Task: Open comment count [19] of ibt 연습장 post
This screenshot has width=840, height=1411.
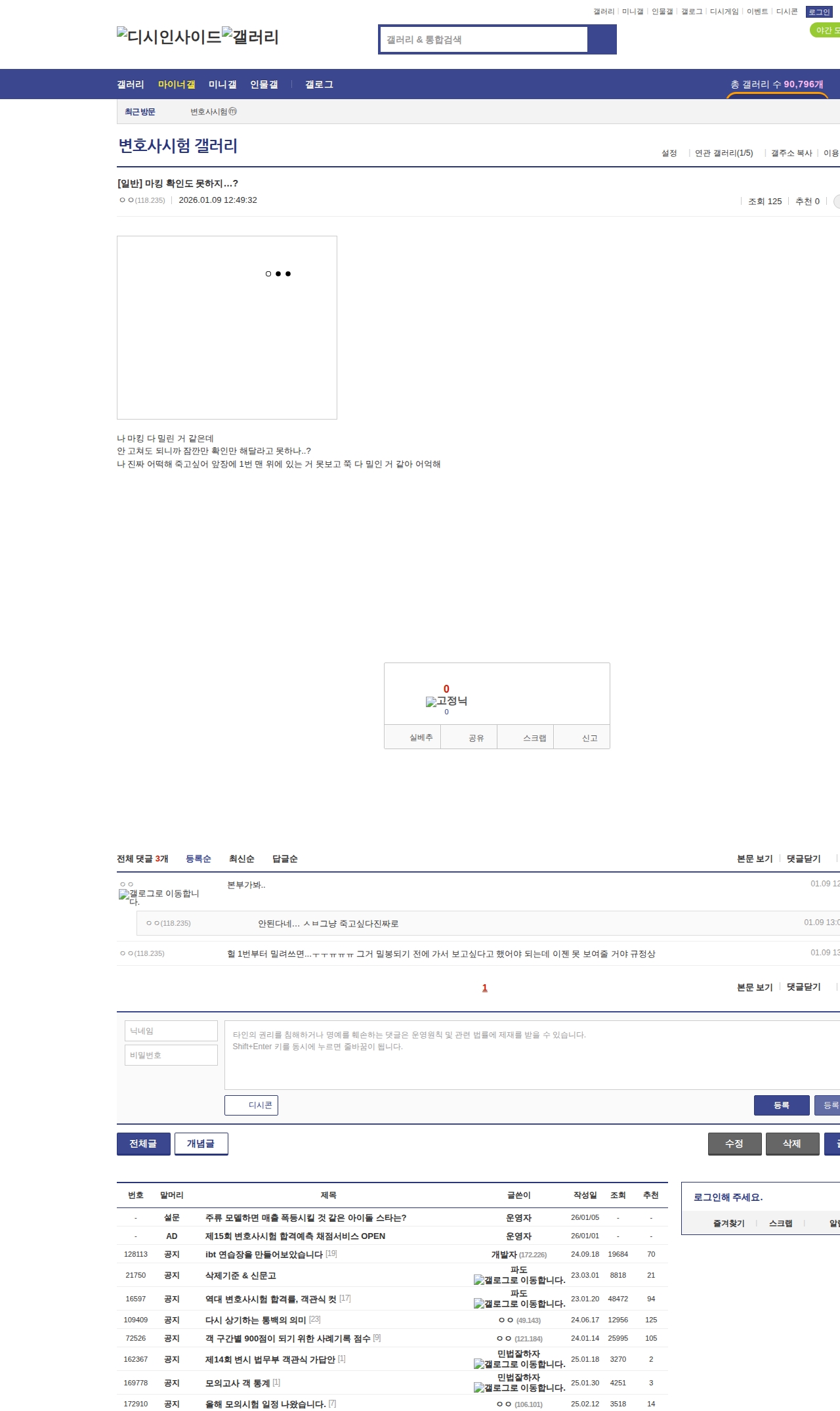Action: 331,1253
